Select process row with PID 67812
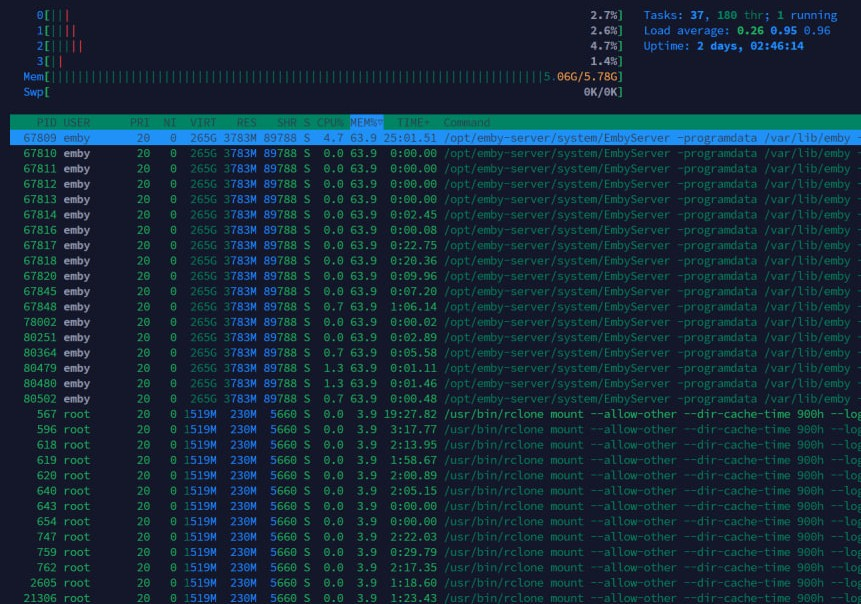 tap(435, 184)
